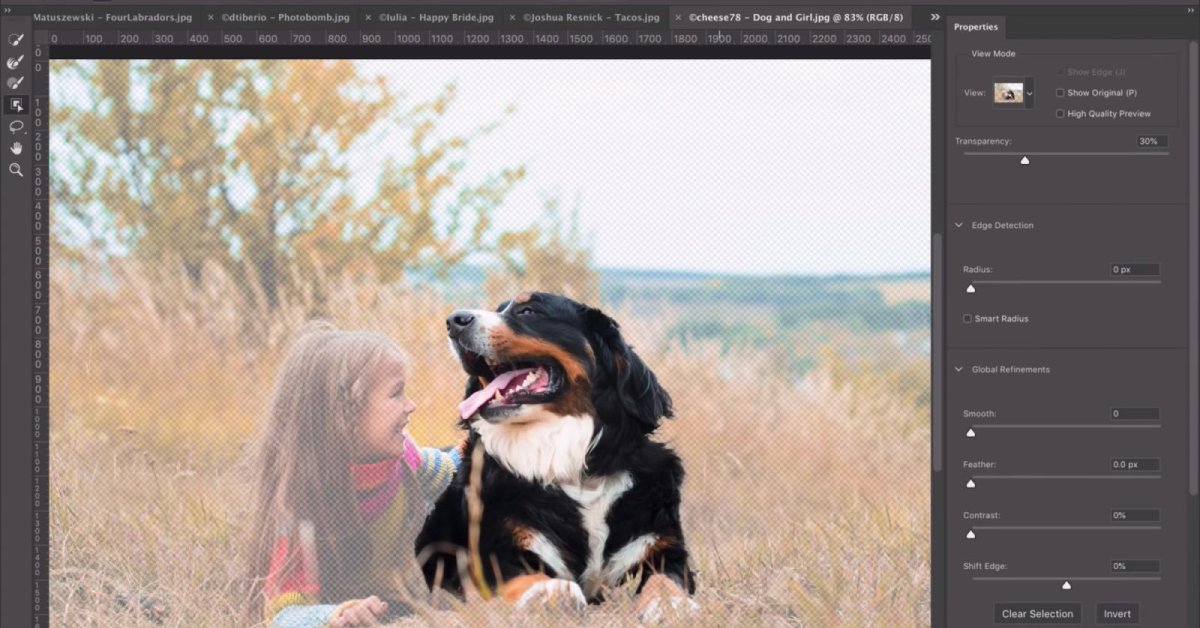
Task: Switch to the Photobomb.jpg tab
Action: click(x=285, y=18)
